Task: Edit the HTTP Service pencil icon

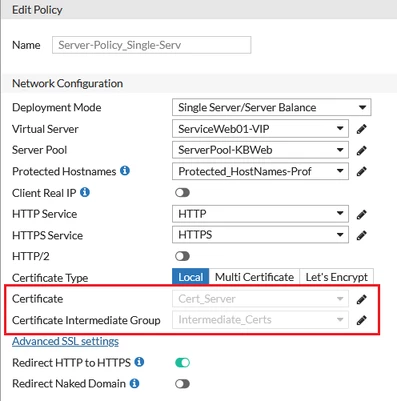Action: [362, 214]
